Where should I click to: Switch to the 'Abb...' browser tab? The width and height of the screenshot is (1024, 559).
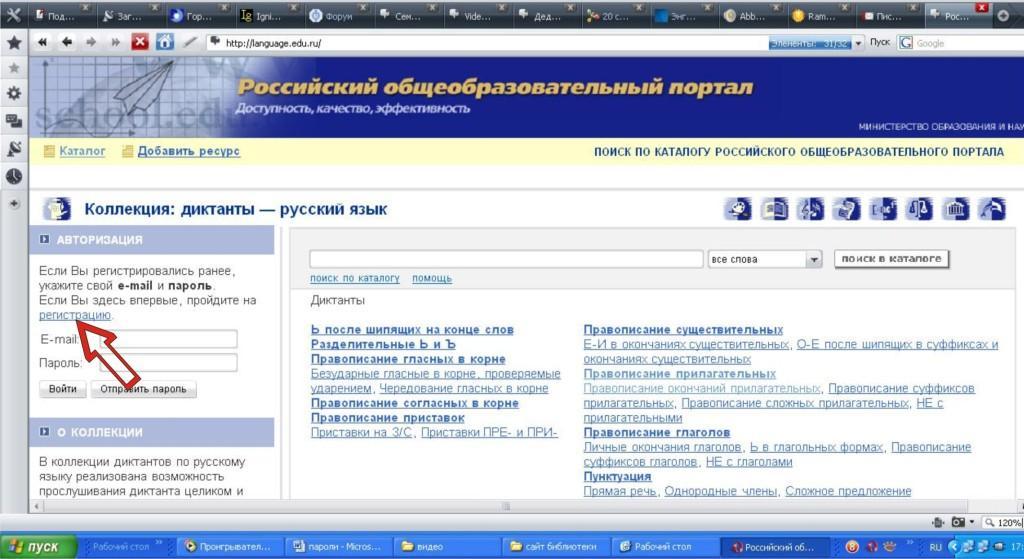tap(750, 16)
